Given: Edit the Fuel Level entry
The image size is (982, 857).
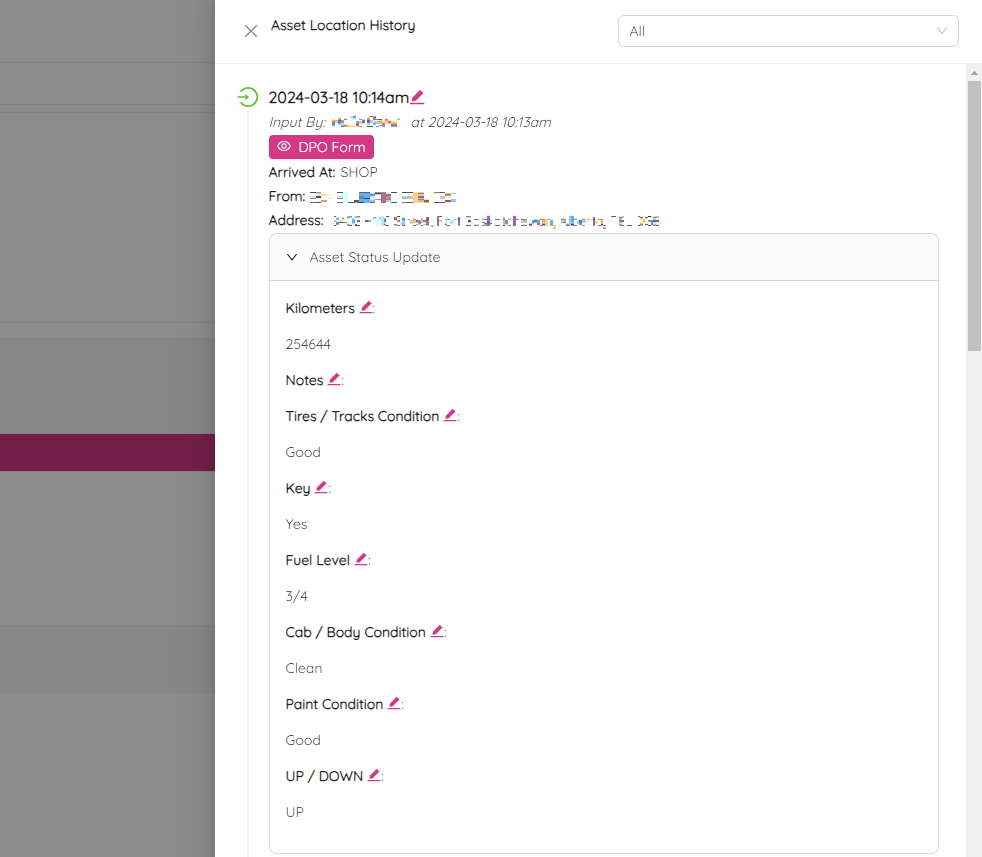Looking at the screenshot, I should tap(361, 560).
